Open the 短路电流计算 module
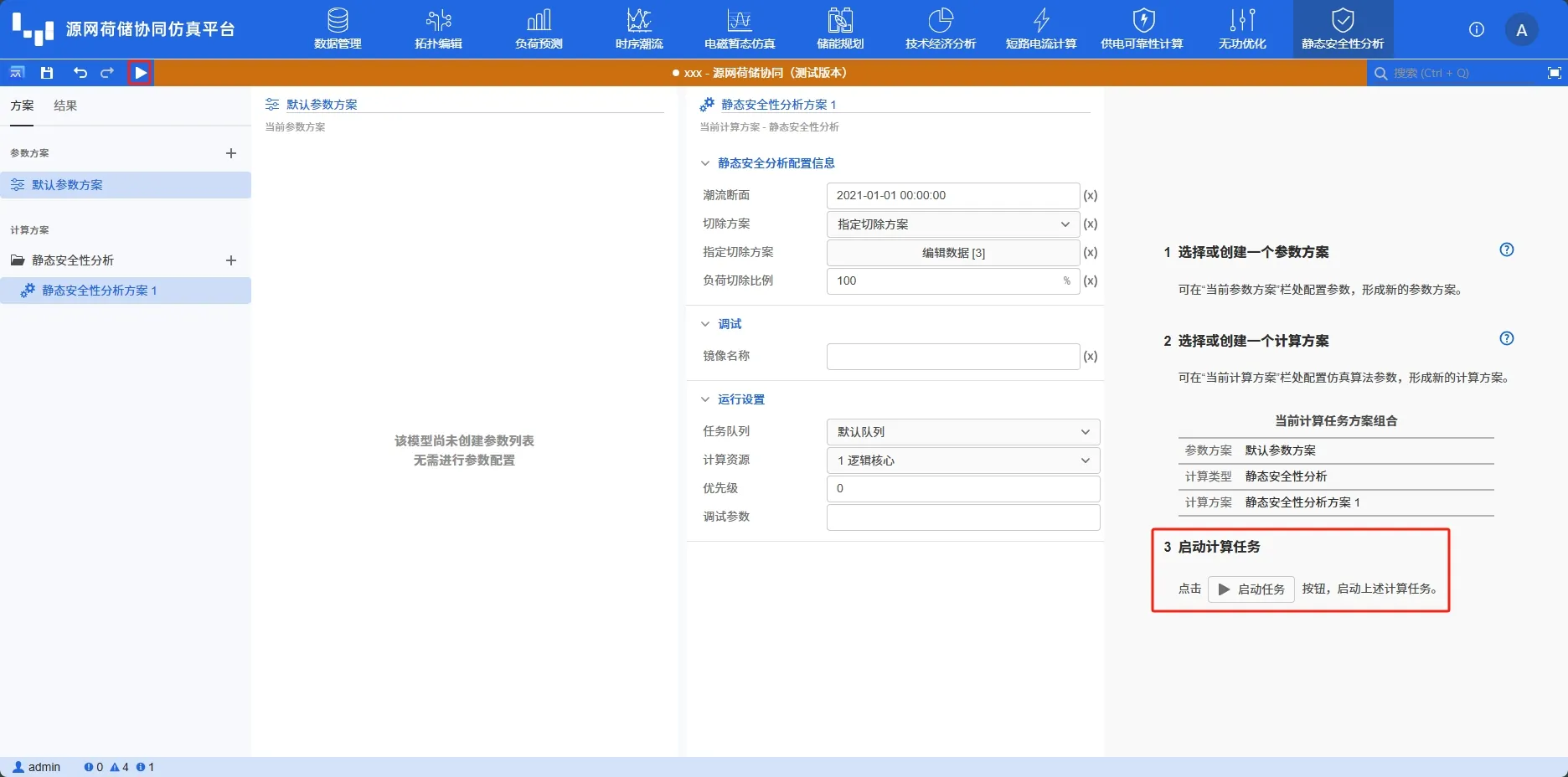 pos(1041,29)
